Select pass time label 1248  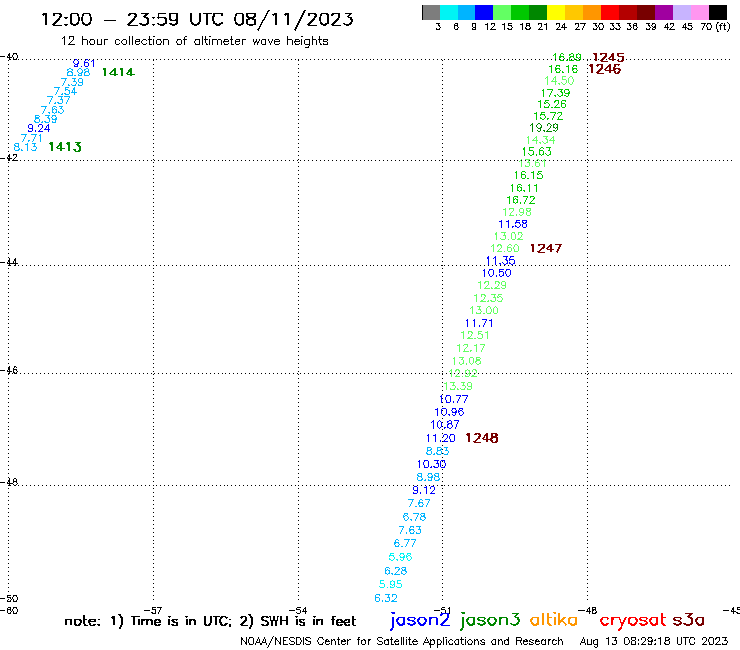(481, 438)
